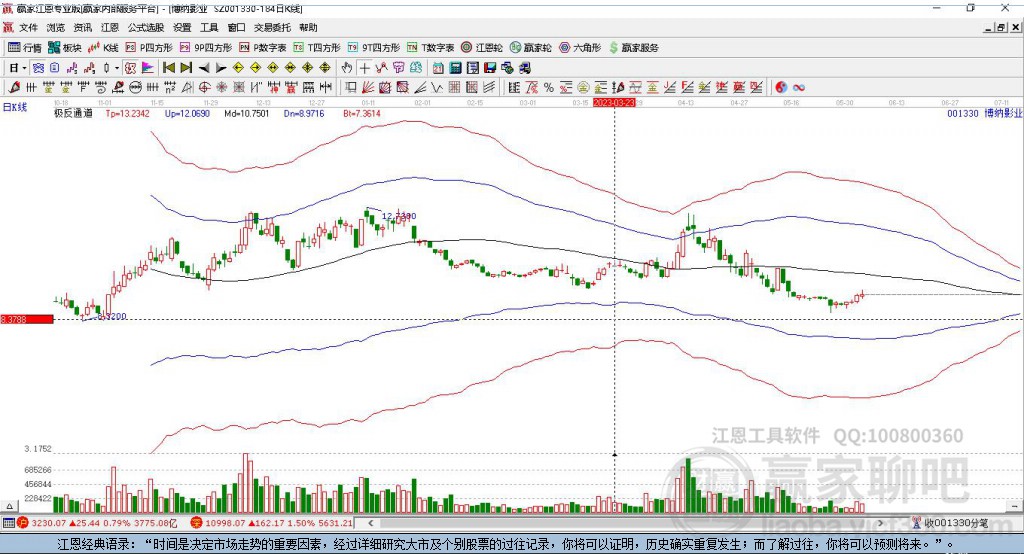1024x554 pixels.
Task: Open 赢家服务 service page
Action: click(633, 48)
